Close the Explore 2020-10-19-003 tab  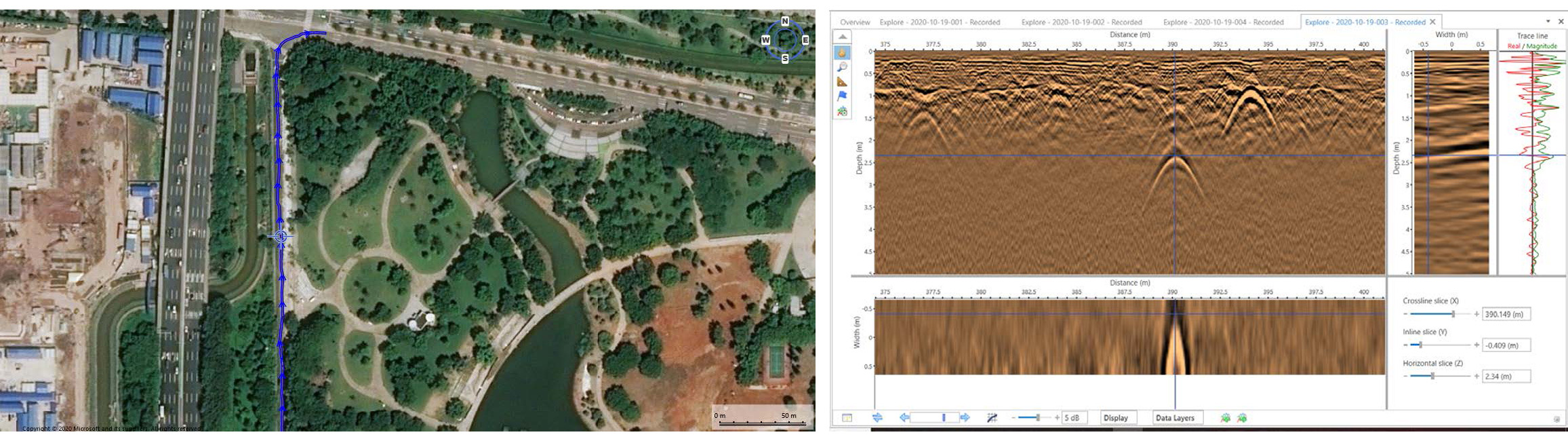pyautogui.click(x=1432, y=22)
